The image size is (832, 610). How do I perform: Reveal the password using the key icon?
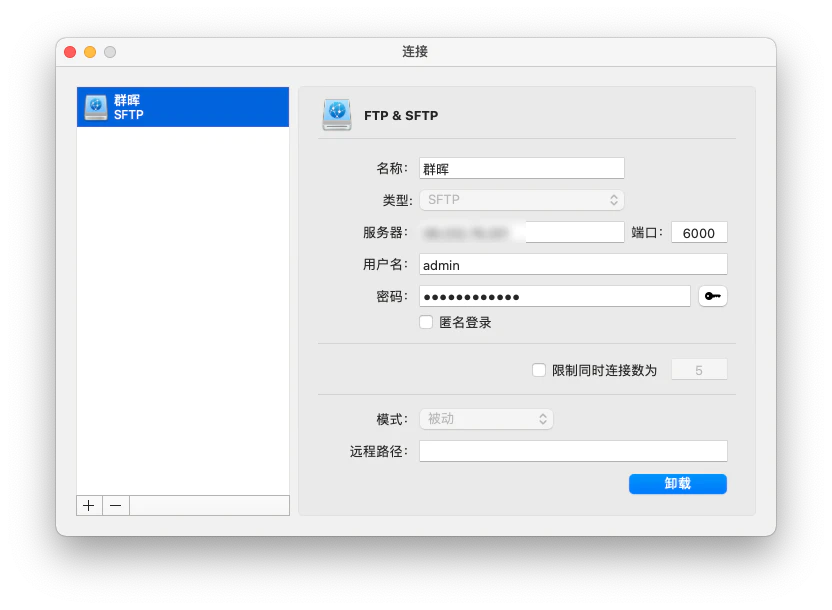pyautogui.click(x=713, y=296)
